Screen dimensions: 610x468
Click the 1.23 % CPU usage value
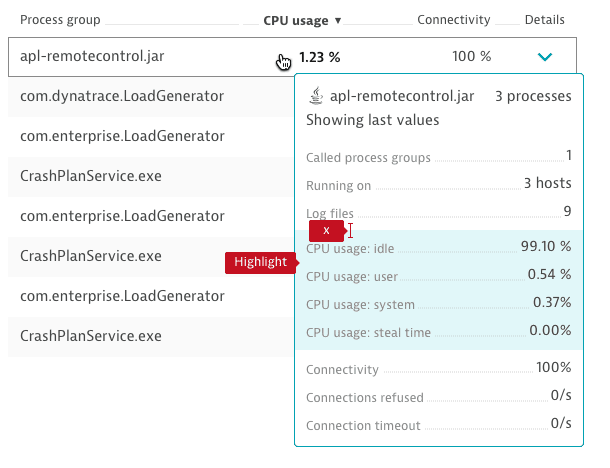pyautogui.click(x=319, y=57)
